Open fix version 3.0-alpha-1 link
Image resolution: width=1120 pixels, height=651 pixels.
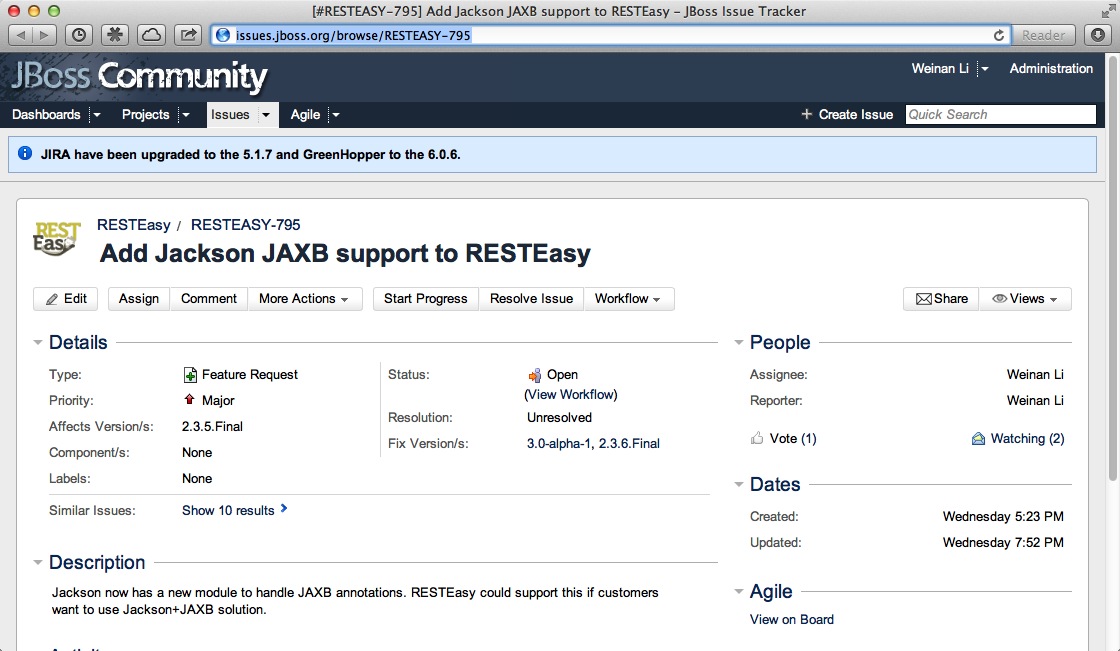(x=559, y=443)
